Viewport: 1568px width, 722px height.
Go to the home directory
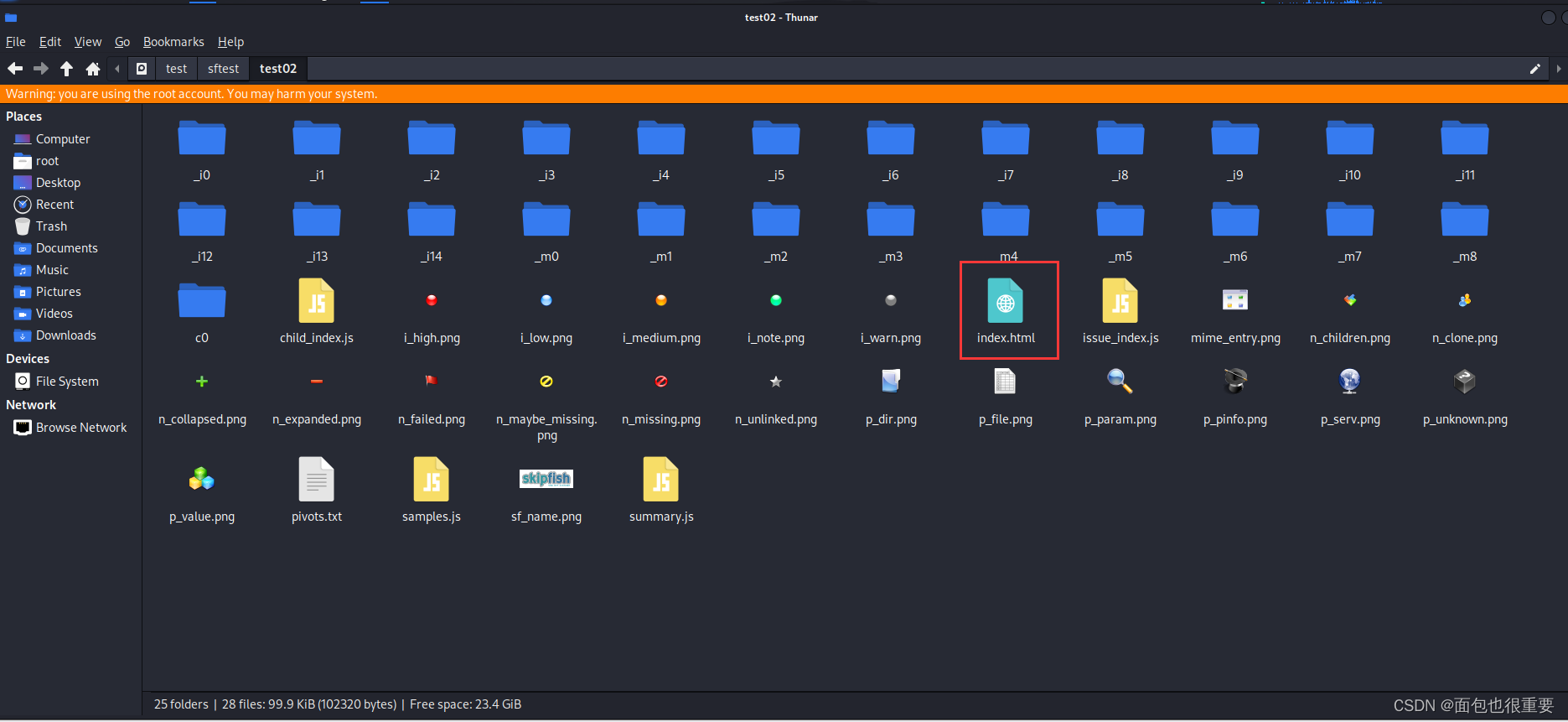(93, 69)
